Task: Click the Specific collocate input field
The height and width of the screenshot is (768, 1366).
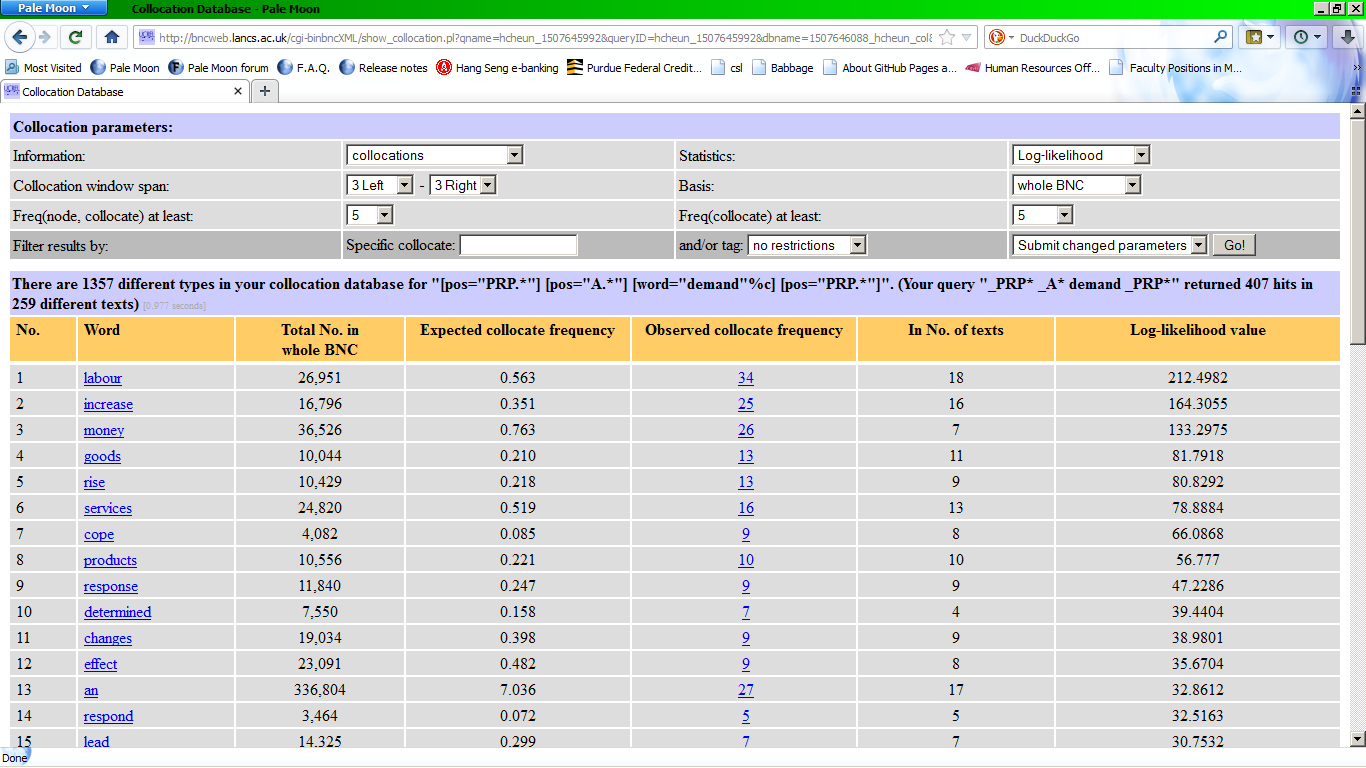Action: coord(518,245)
